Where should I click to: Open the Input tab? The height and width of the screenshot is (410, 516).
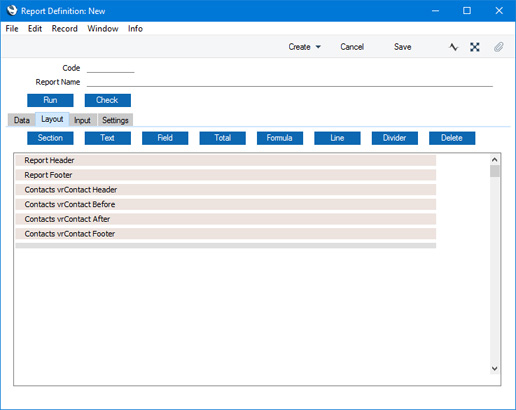point(82,120)
